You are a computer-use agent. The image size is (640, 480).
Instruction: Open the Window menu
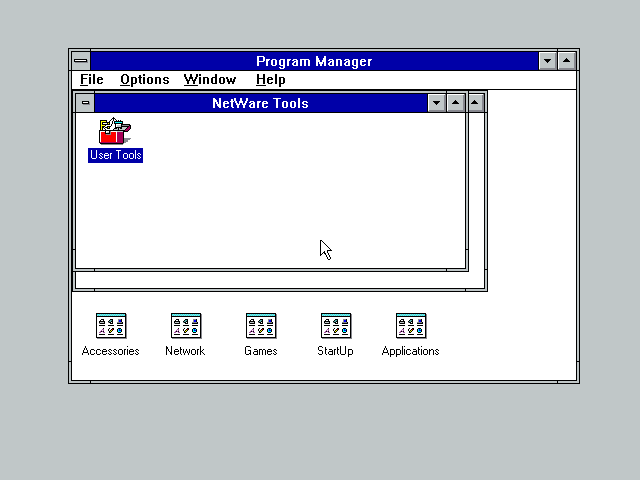210,80
